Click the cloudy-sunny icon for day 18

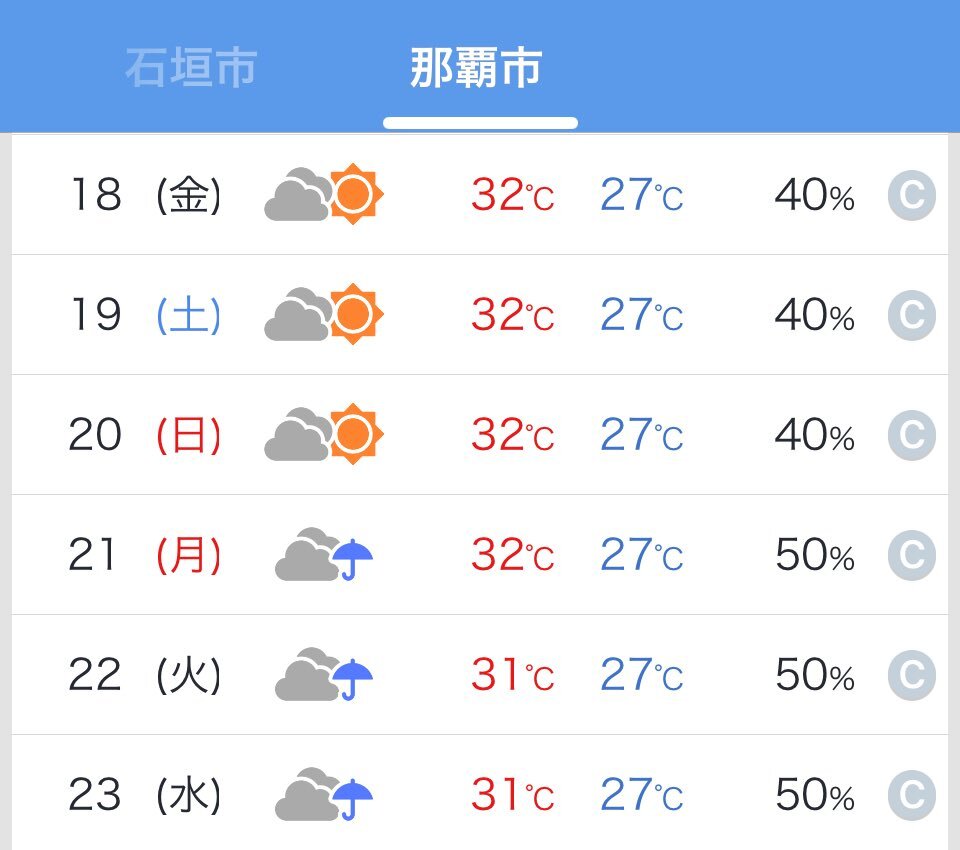(324, 194)
